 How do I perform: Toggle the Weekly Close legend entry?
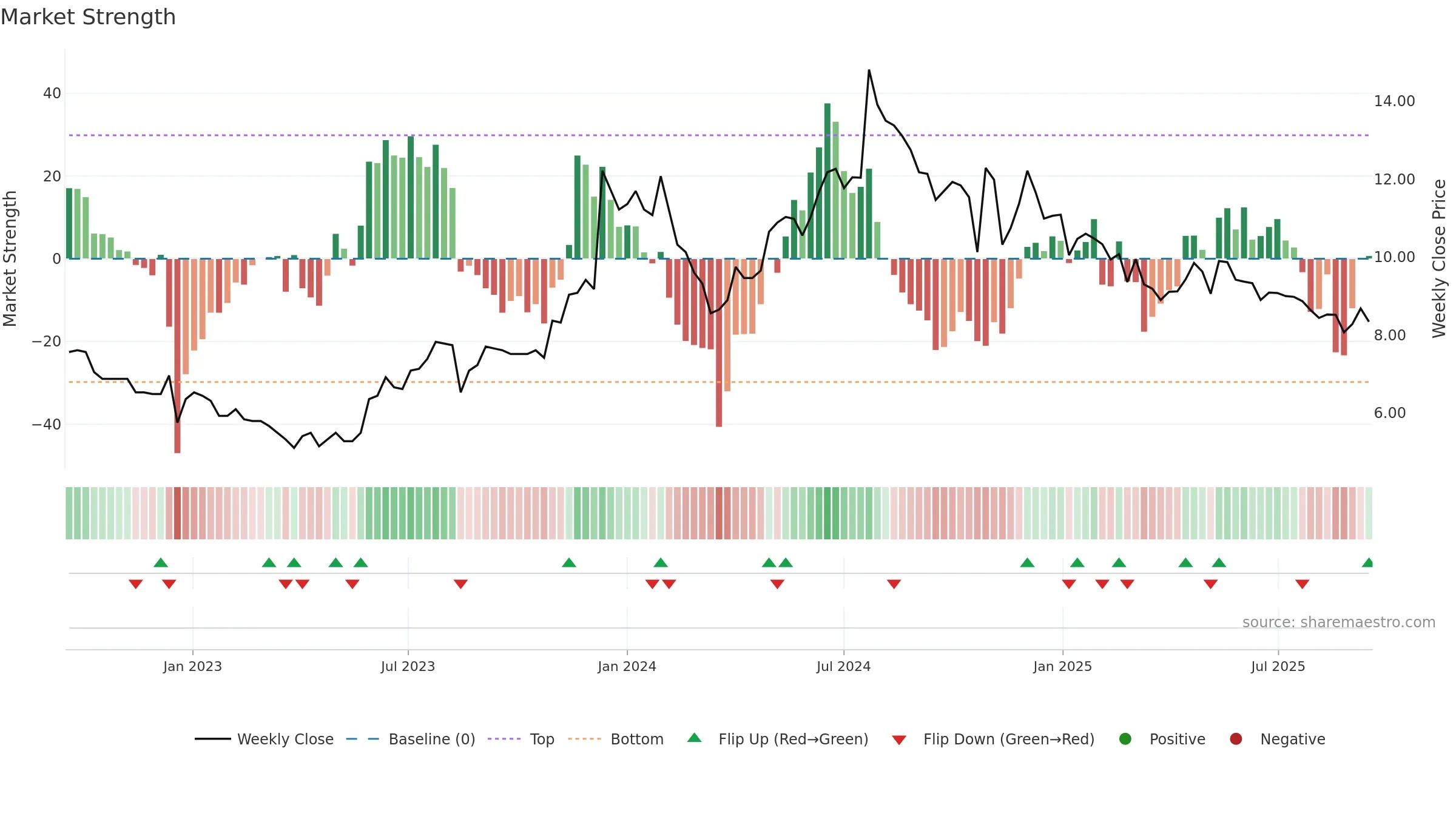[265, 739]
